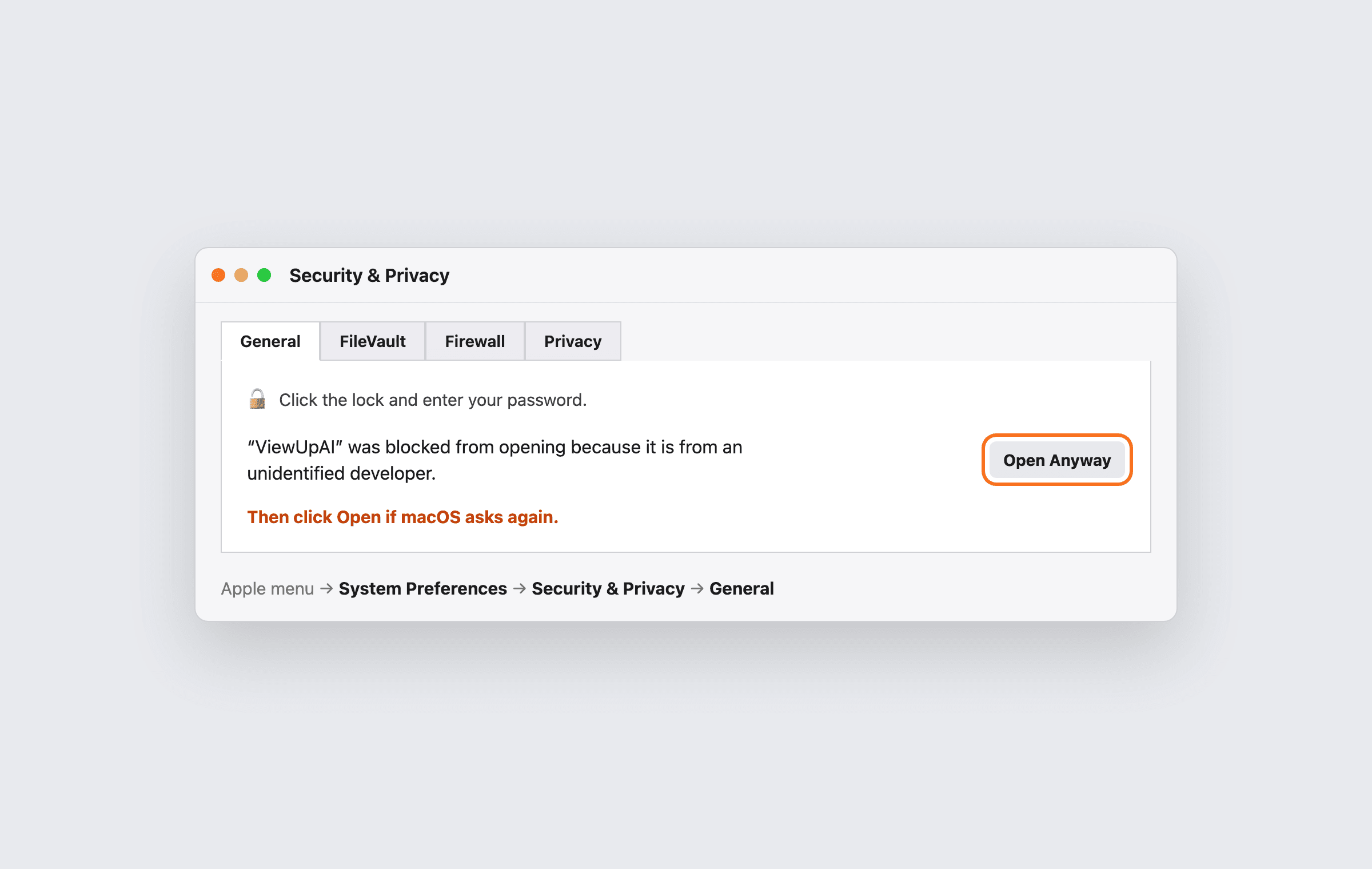Image resolution: width=1372 pixels, height=869 pixels.
Task: Click "System Preferences" in the breadcrumb path
Action: 422,588
